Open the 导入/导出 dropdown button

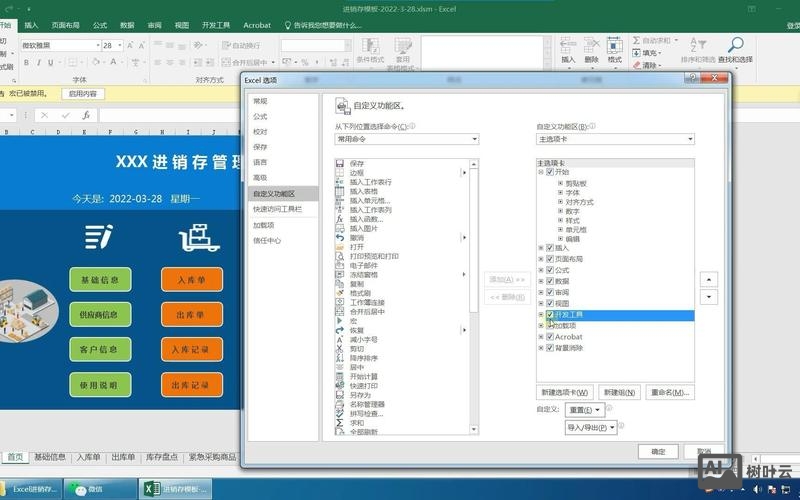coord(591,428)
